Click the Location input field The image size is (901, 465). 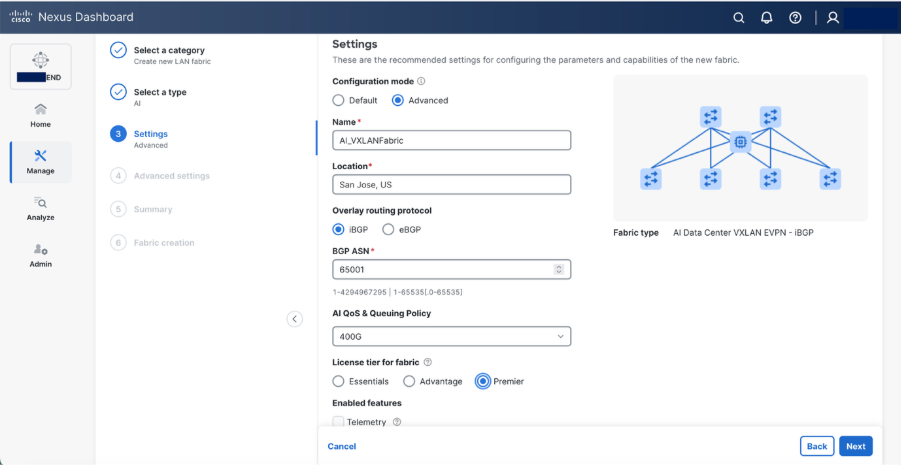click(x=452, y=185)
